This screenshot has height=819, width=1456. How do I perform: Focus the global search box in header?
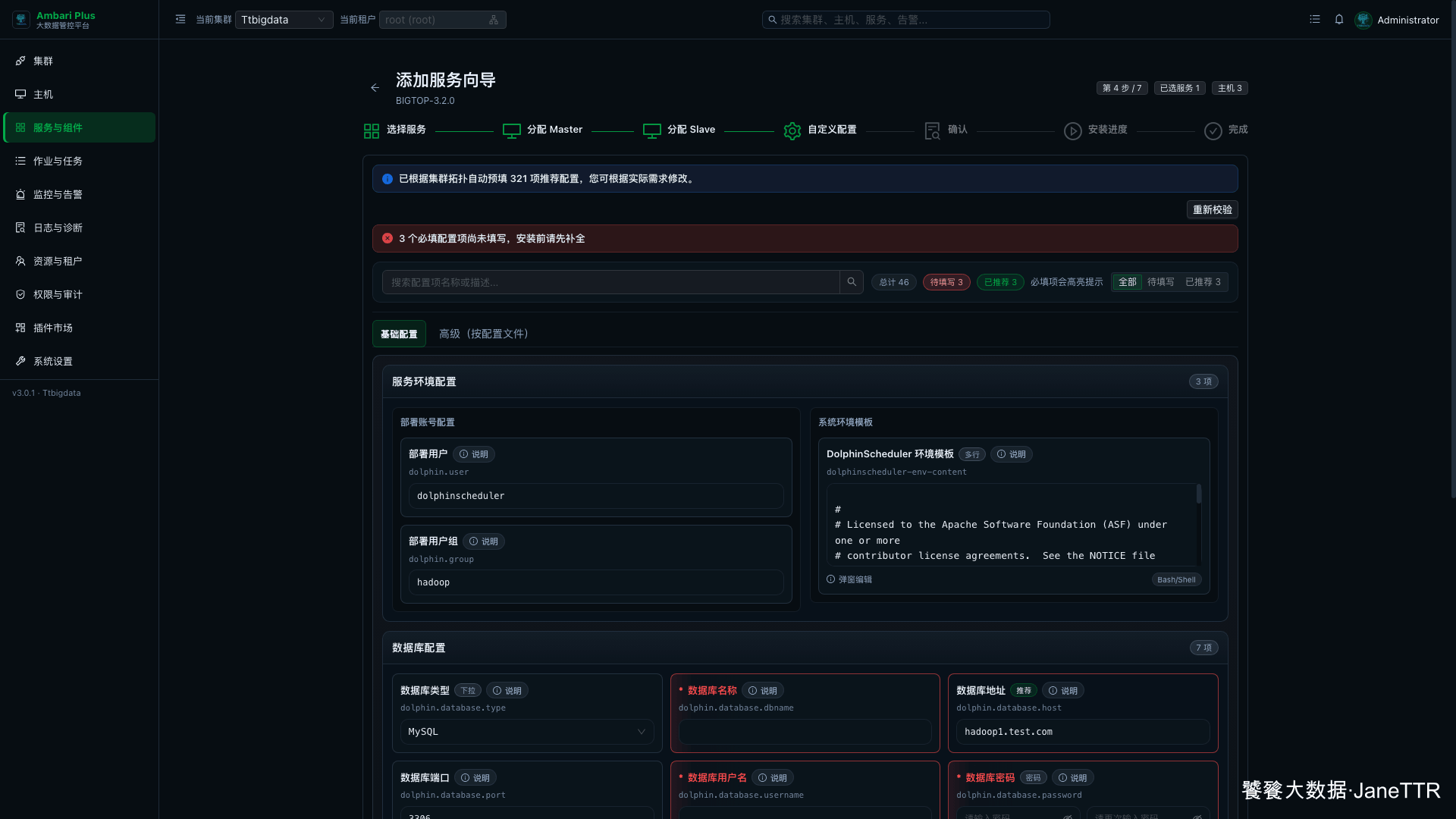pos(905,20)
